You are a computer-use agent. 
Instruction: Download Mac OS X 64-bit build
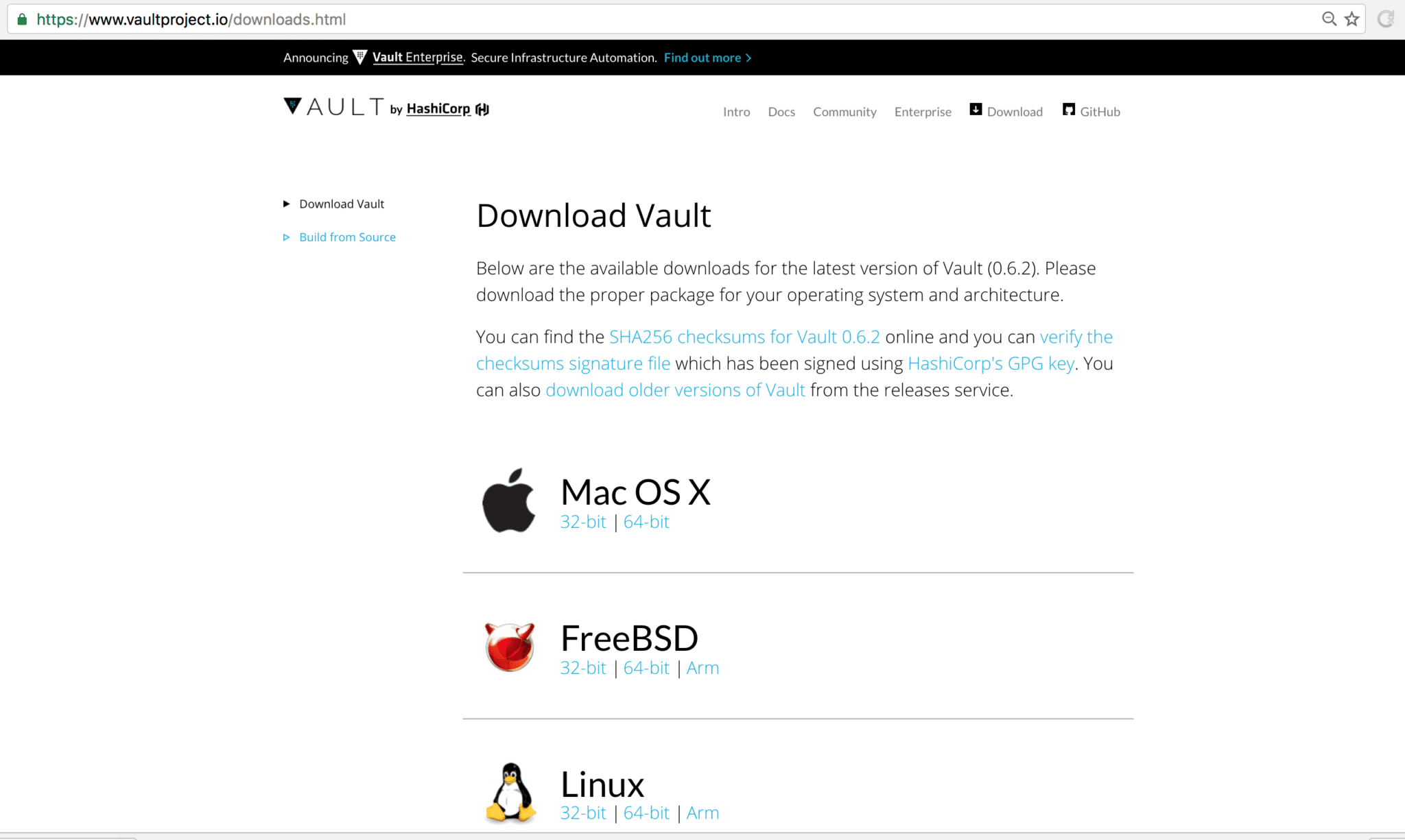click(x=646, y=522)
